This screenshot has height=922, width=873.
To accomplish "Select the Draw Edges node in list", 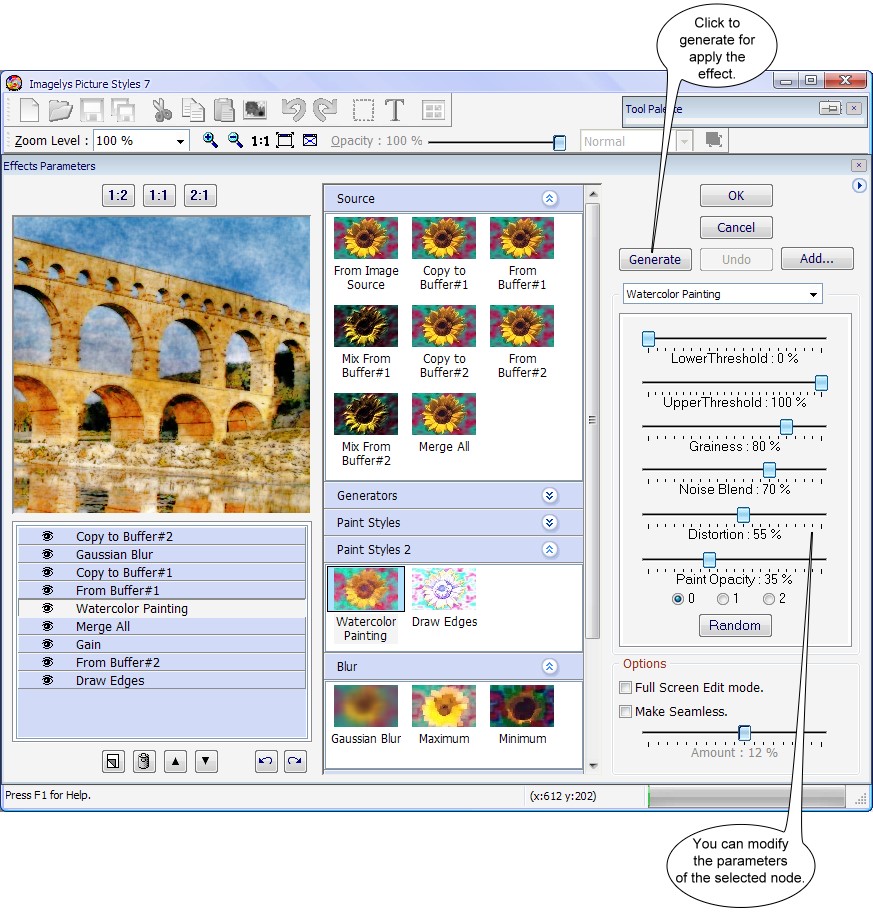I will [110, 681].
